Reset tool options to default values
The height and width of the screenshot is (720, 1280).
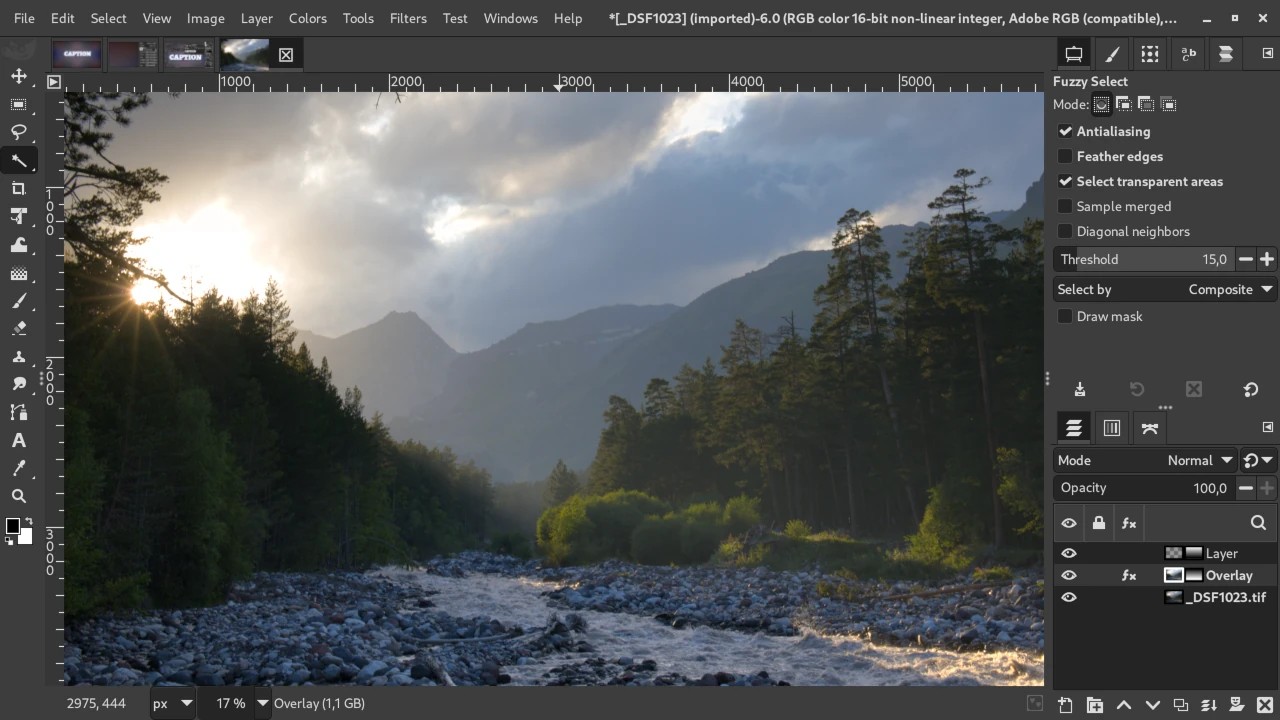tap(1250, 389)
